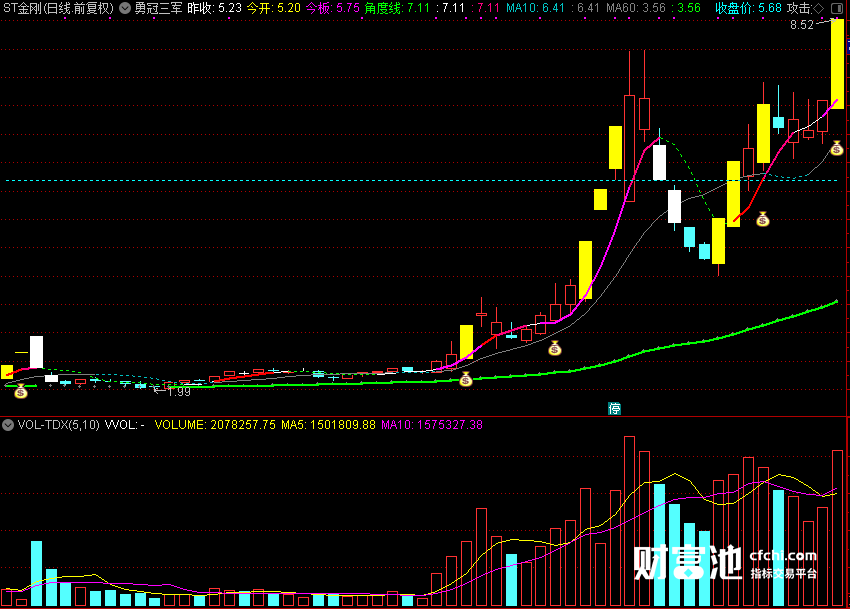850x609 pixels.
Task: Click the yellow MA5: 1501809.88 value
Action: [328, 425]
